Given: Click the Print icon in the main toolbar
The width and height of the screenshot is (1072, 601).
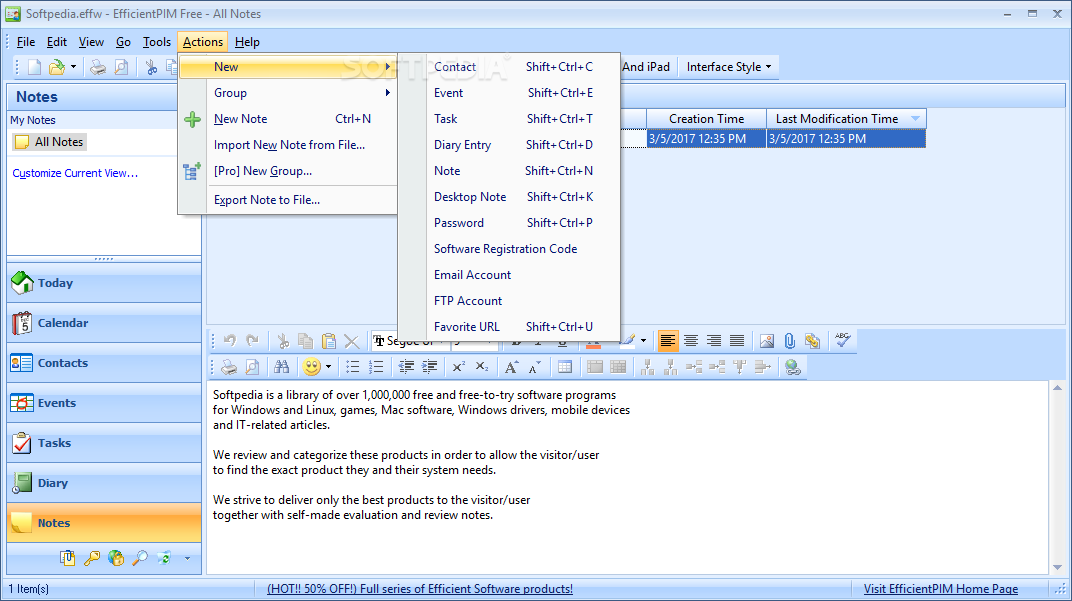Looking at the screenshot, I should click(98, 67).
